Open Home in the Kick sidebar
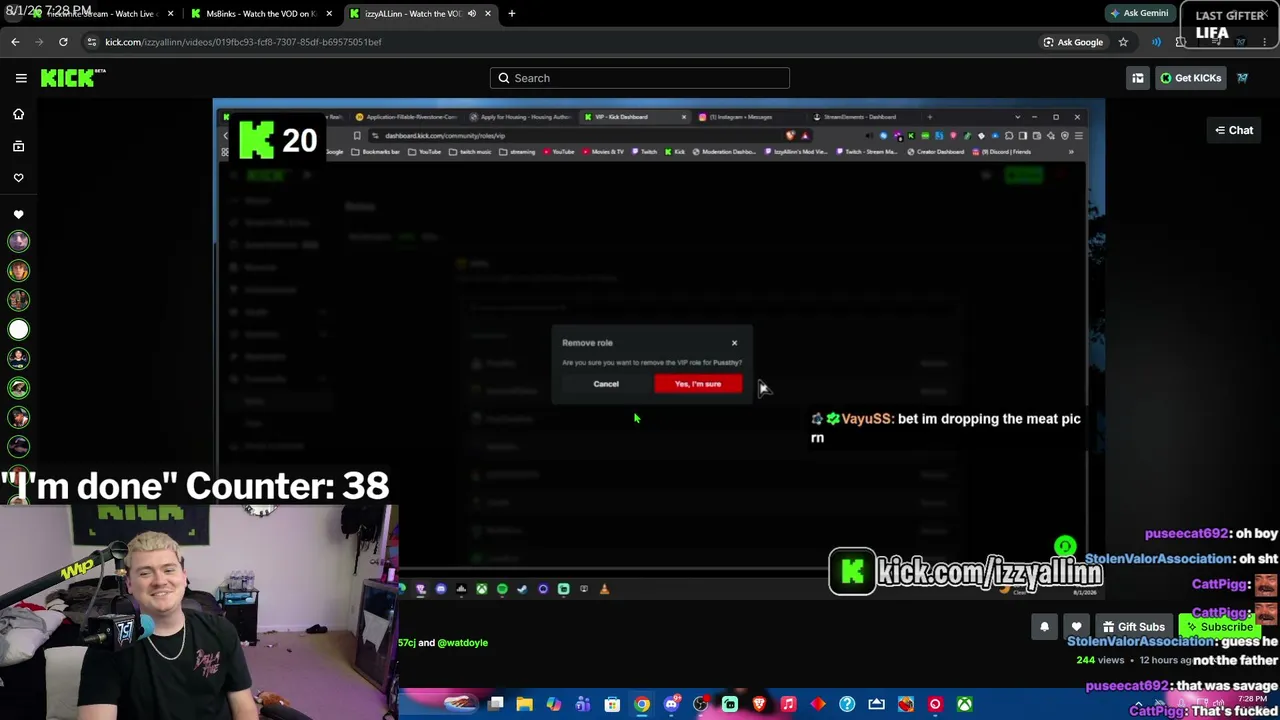1280x720 pixels. pos(18,114)
